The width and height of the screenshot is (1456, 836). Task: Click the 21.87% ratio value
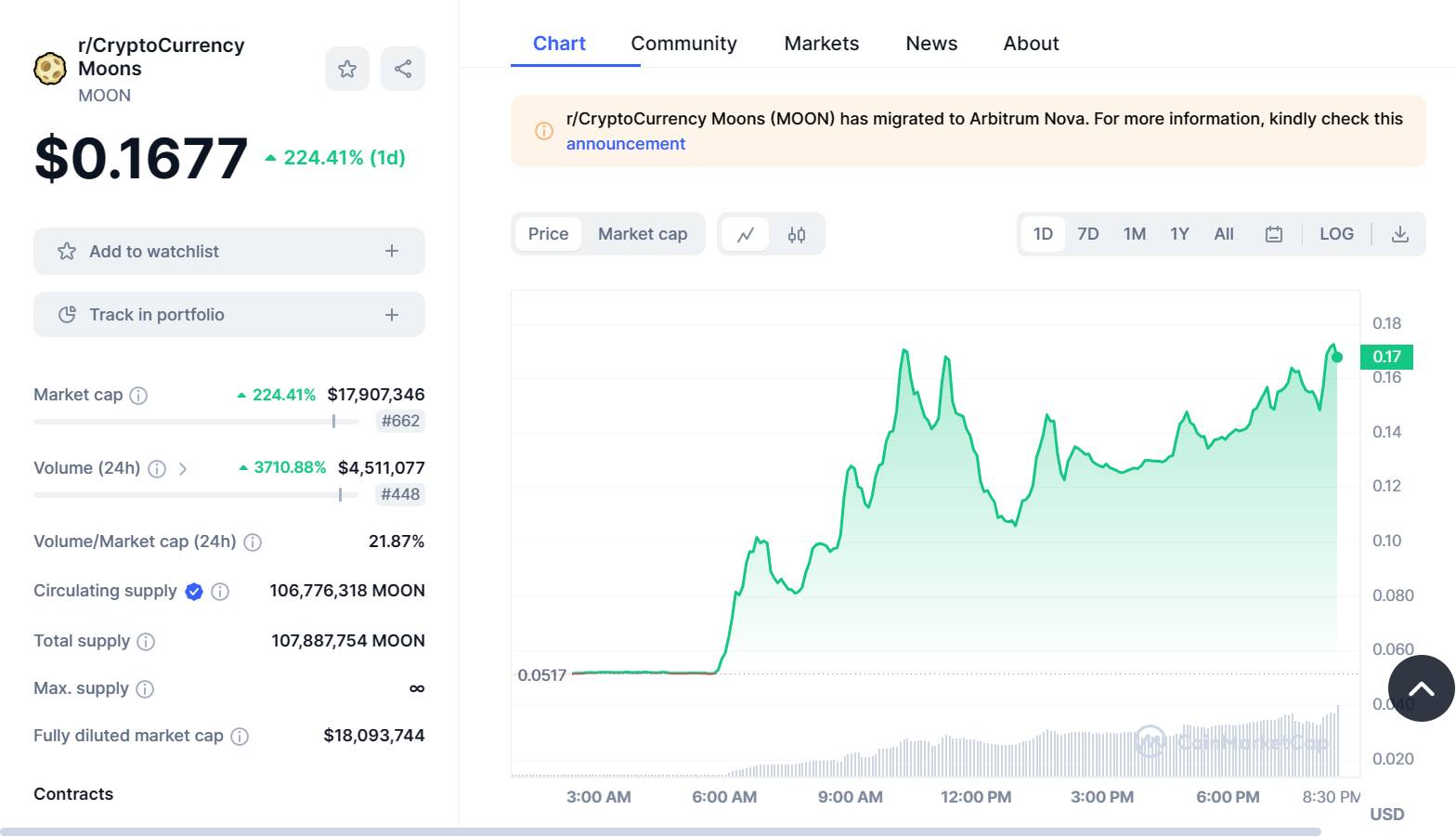point(396,542)
